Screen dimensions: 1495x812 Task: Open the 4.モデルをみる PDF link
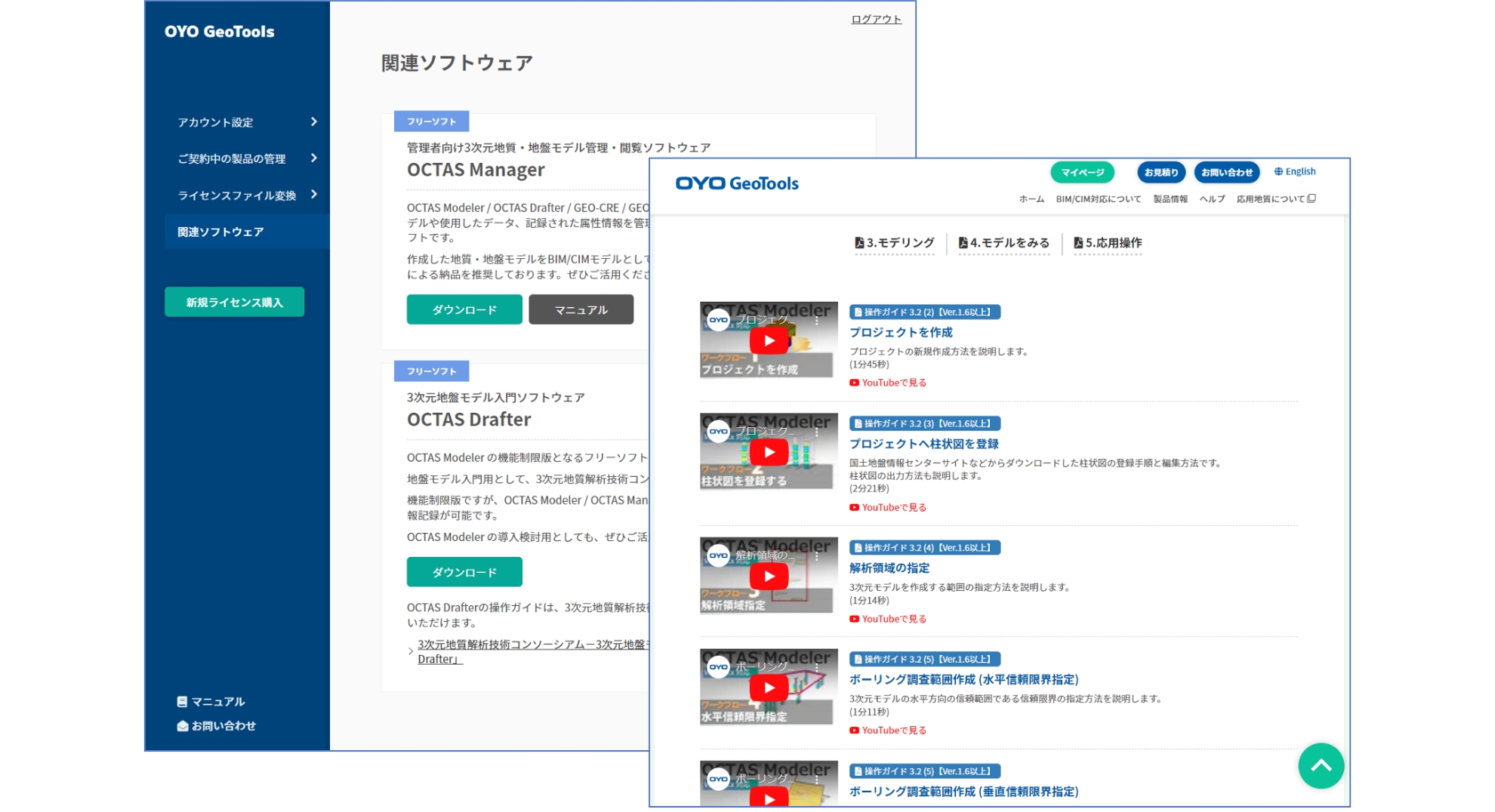click(1003, 243)
